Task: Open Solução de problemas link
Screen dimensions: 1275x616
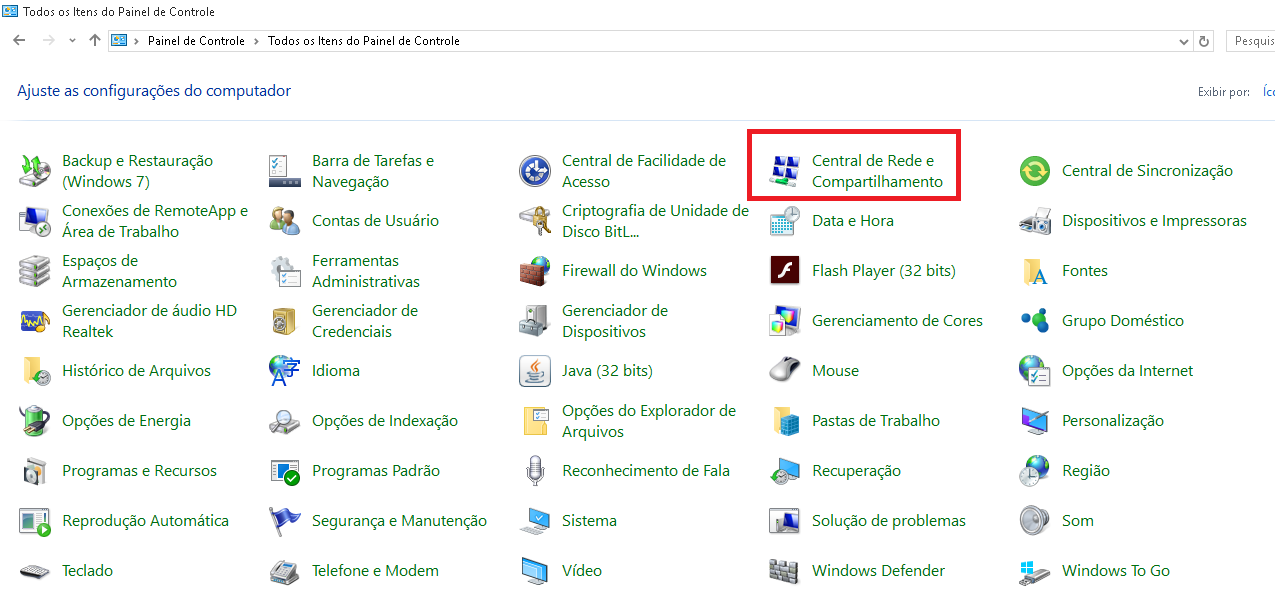Action: point(889,521)
